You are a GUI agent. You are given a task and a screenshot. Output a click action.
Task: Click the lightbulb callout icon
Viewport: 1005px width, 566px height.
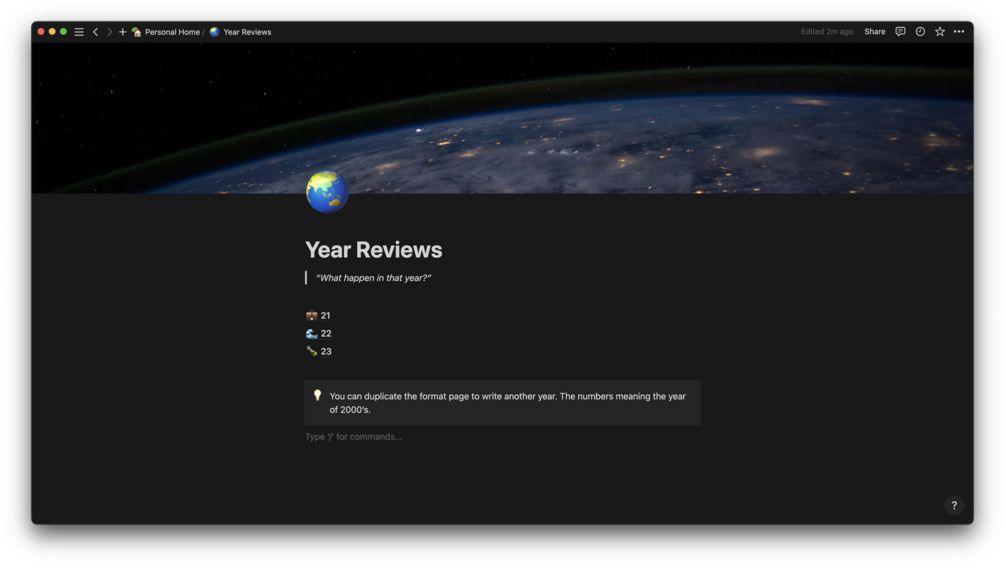coord(317,395)
